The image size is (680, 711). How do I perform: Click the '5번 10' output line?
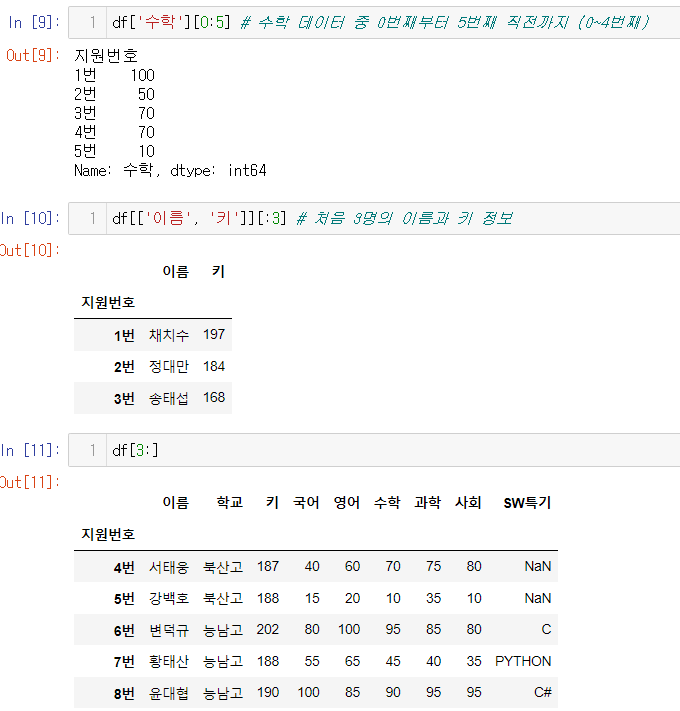114,151
